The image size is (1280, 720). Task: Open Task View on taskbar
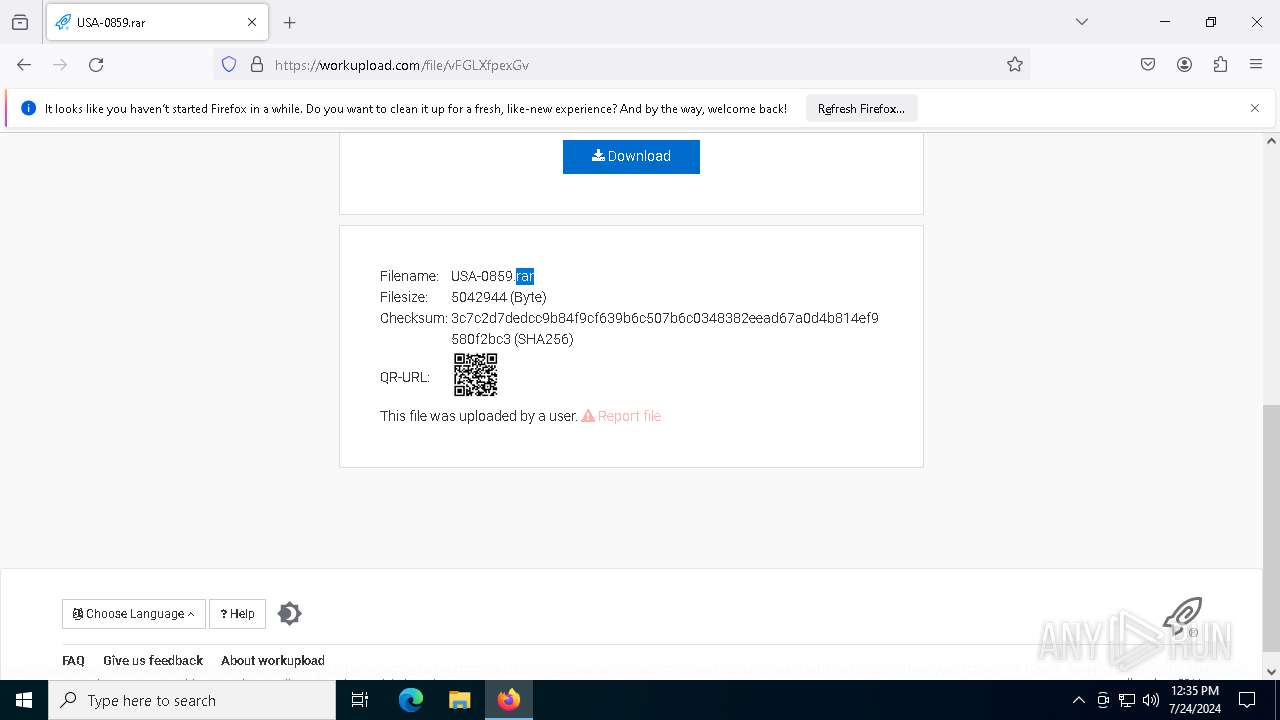(360, 700)
